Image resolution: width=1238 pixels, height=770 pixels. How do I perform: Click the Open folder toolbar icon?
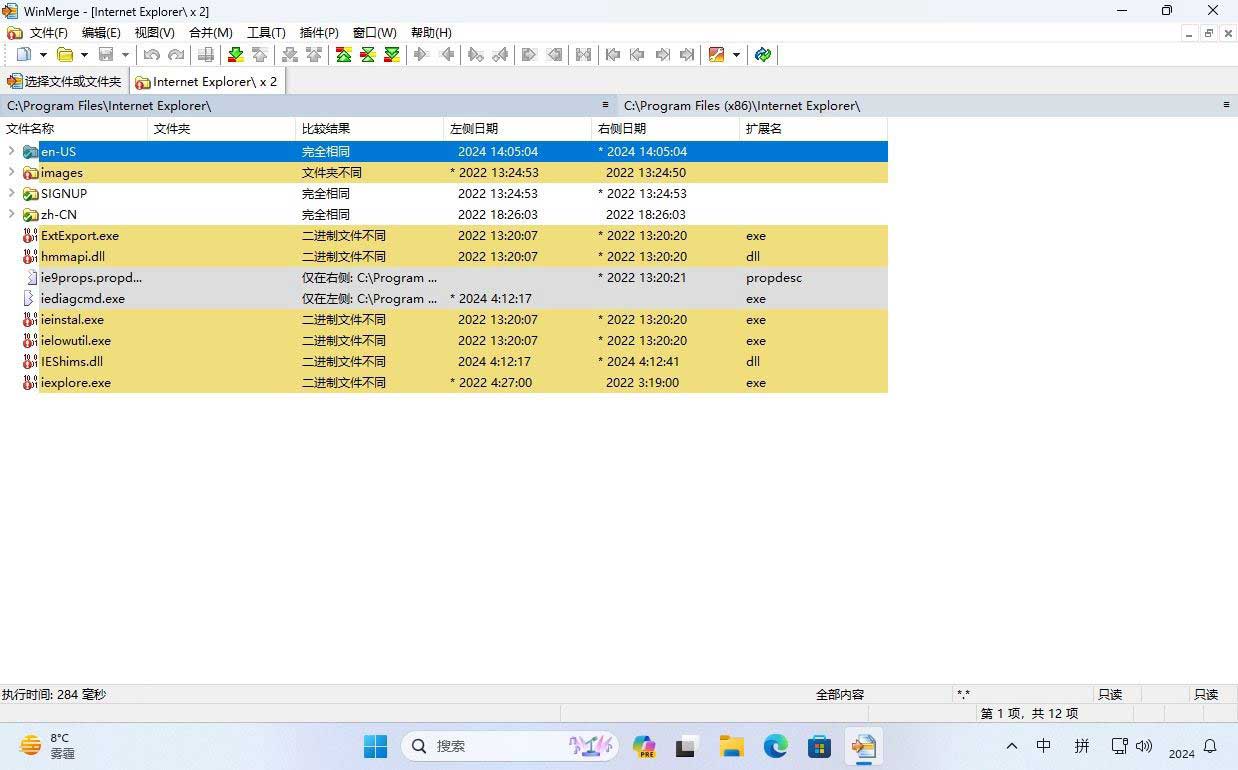65,55
